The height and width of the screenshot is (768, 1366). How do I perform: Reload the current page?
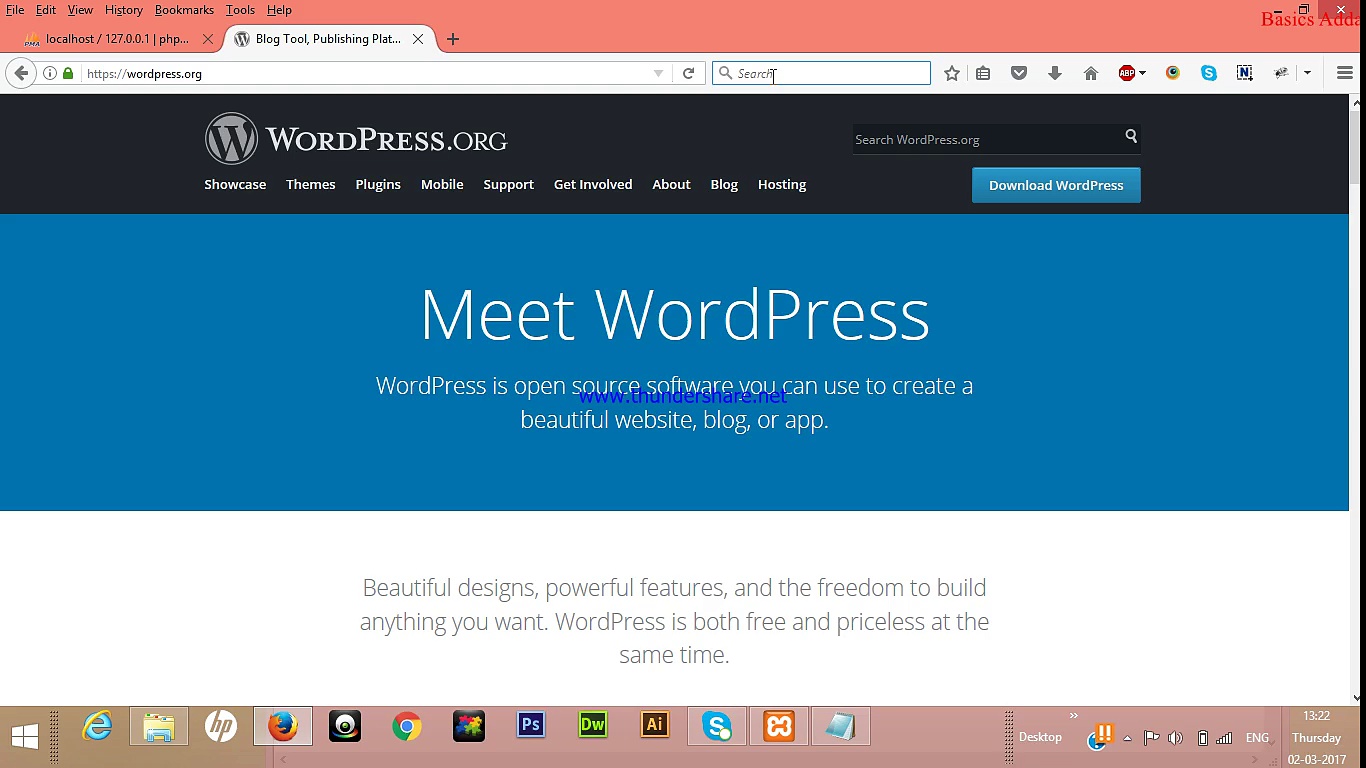click(688, 73)
